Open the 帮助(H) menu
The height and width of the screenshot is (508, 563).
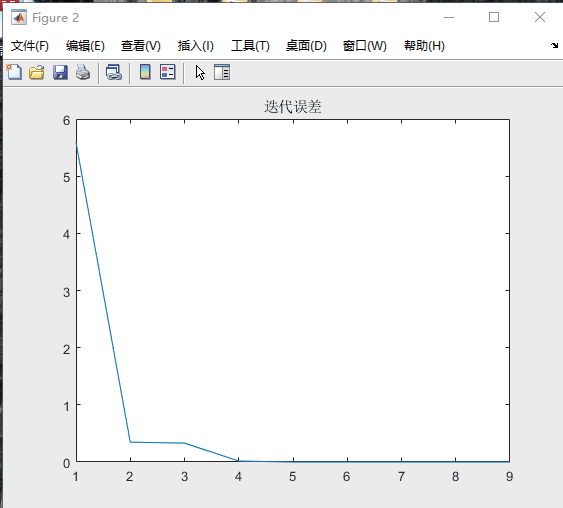coord(424,46)
